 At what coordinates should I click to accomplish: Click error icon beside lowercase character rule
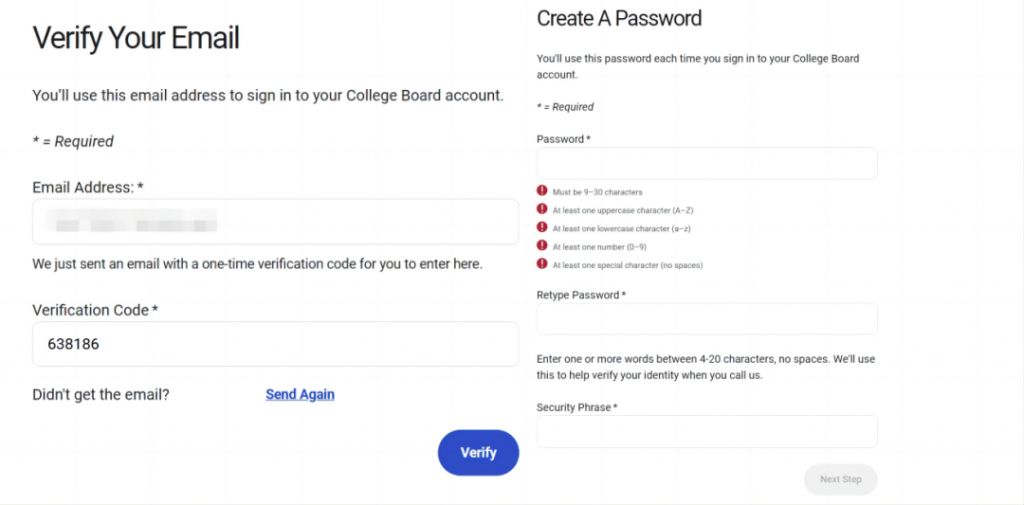(542, 227)
